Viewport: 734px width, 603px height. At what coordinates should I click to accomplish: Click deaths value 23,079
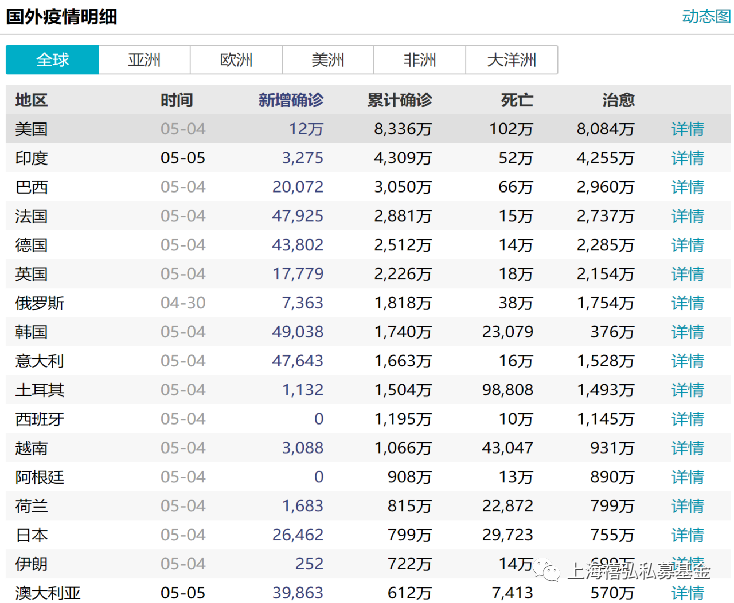click(x=508, y=332)
